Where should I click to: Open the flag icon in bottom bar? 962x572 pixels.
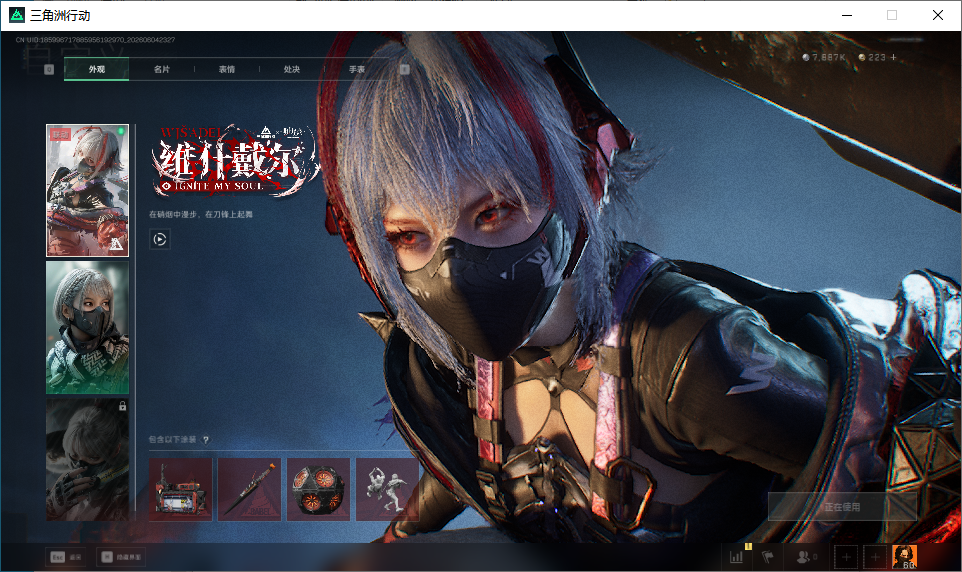coord(768,557)
